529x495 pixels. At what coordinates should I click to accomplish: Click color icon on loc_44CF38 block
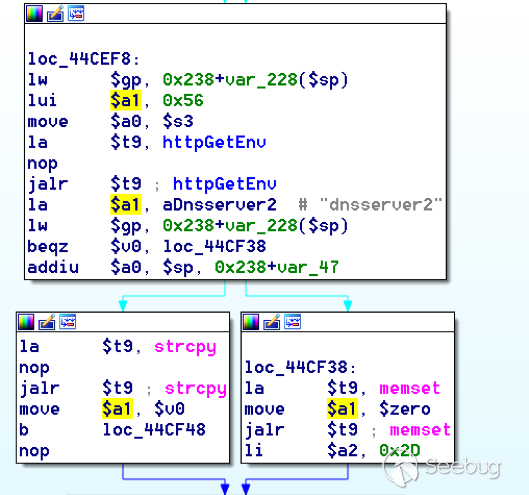[251, 322]
